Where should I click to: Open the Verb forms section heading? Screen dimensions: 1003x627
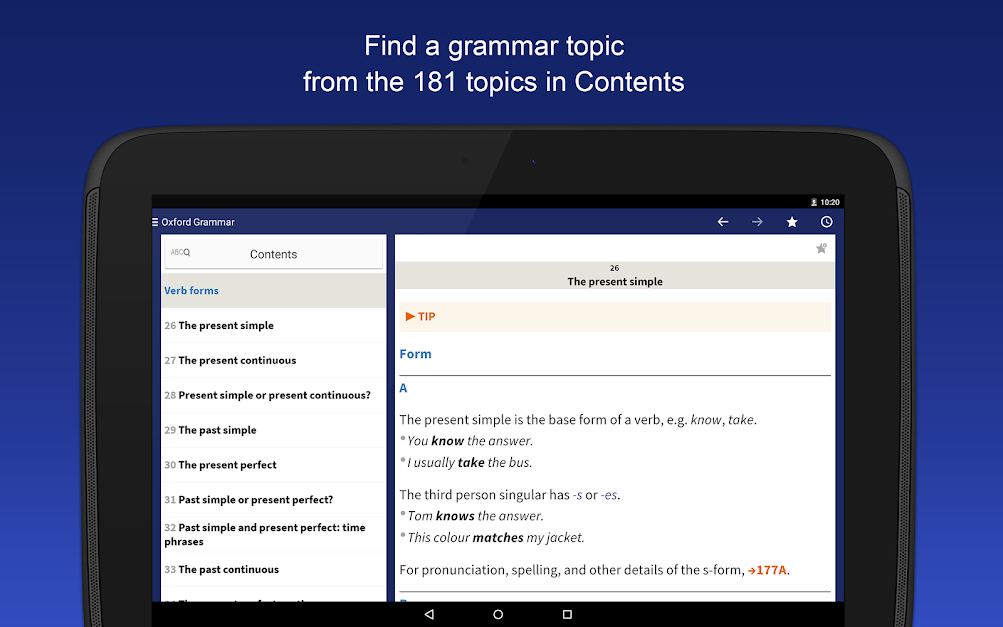click(273, 290)
